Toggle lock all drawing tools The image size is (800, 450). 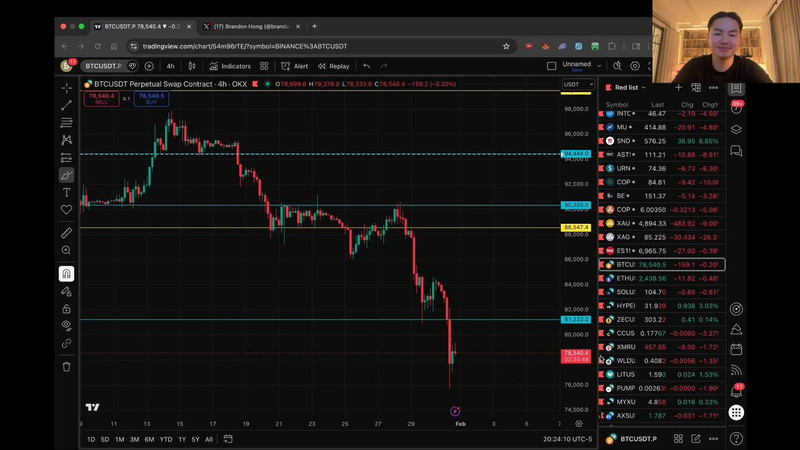point(67,308)
